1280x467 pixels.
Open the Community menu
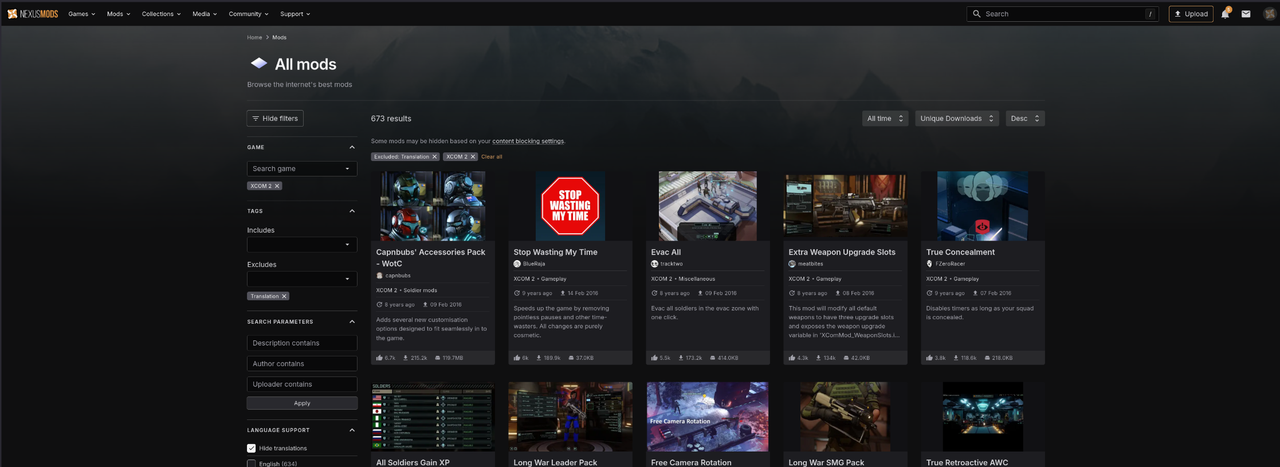249,14
